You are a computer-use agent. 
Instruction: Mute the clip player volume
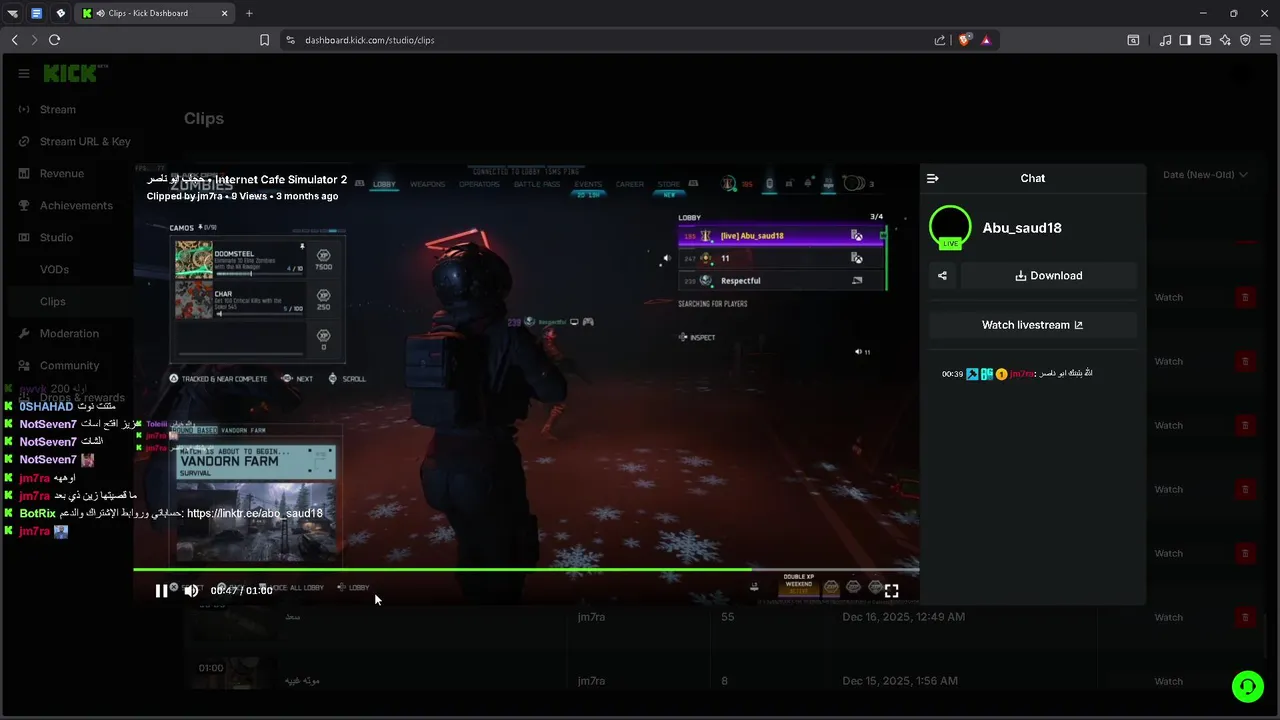(191, 591)
